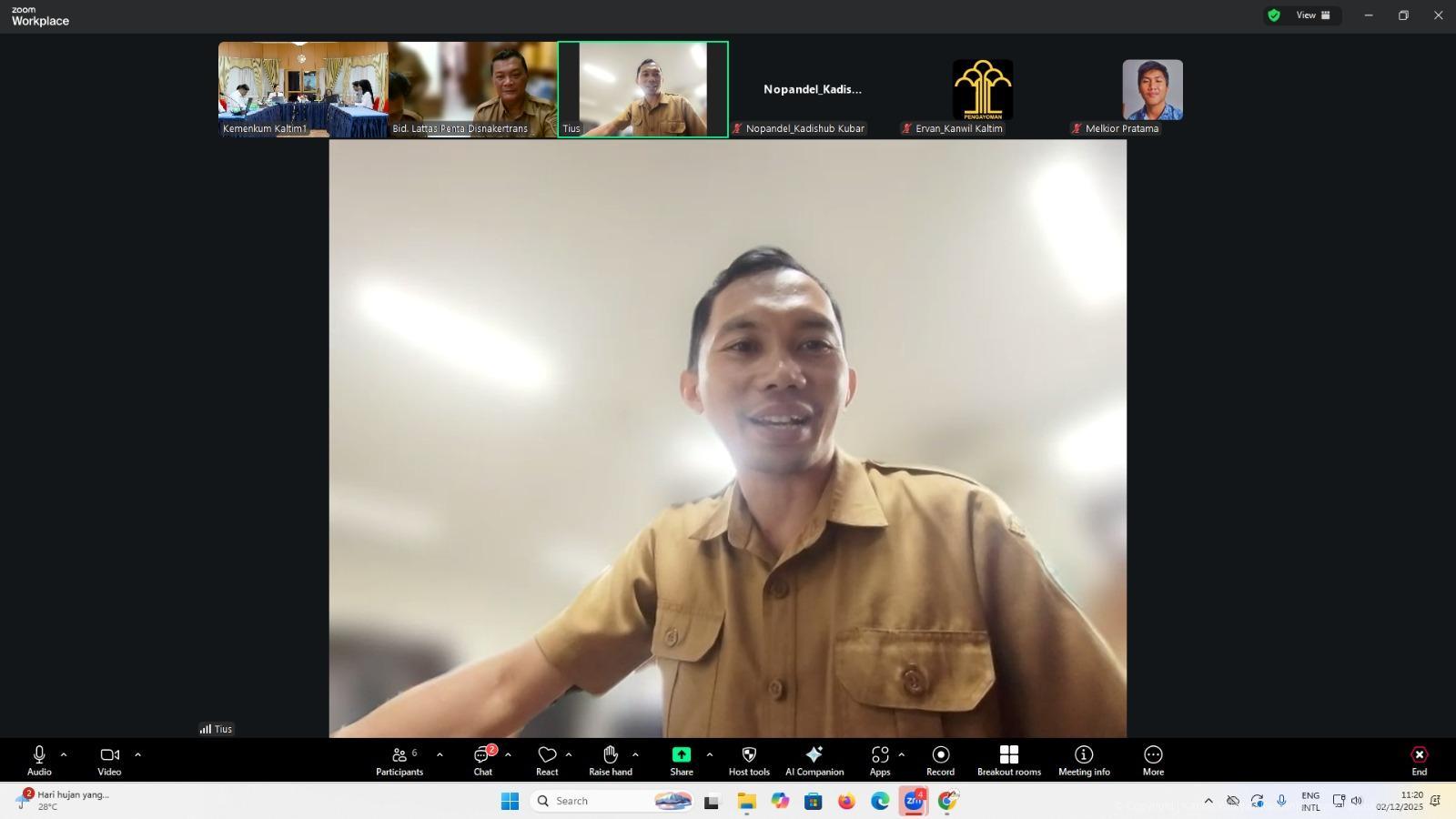Click the React heart icon
1456x819 pixels.
point(547,761)
